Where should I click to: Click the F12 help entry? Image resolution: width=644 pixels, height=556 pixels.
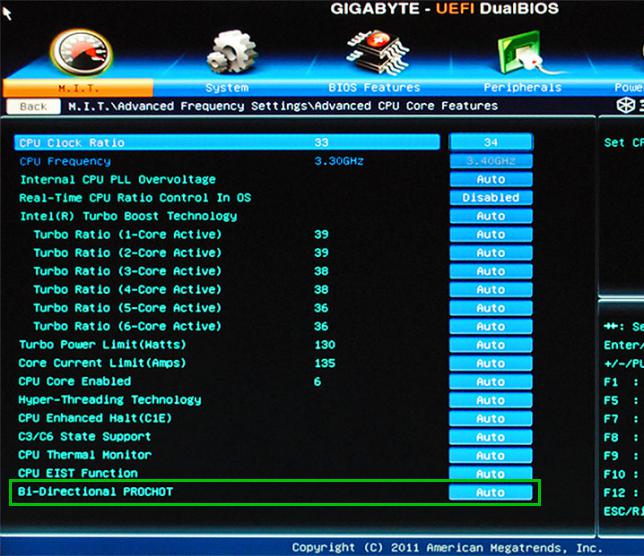click(x=622, y=493)
